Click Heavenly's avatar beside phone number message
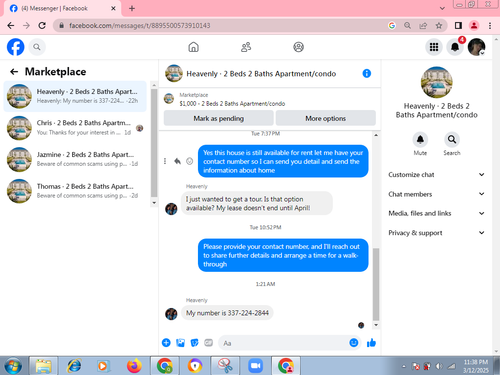500x375 pixels. pyautogui.click(x=171, y=314)
